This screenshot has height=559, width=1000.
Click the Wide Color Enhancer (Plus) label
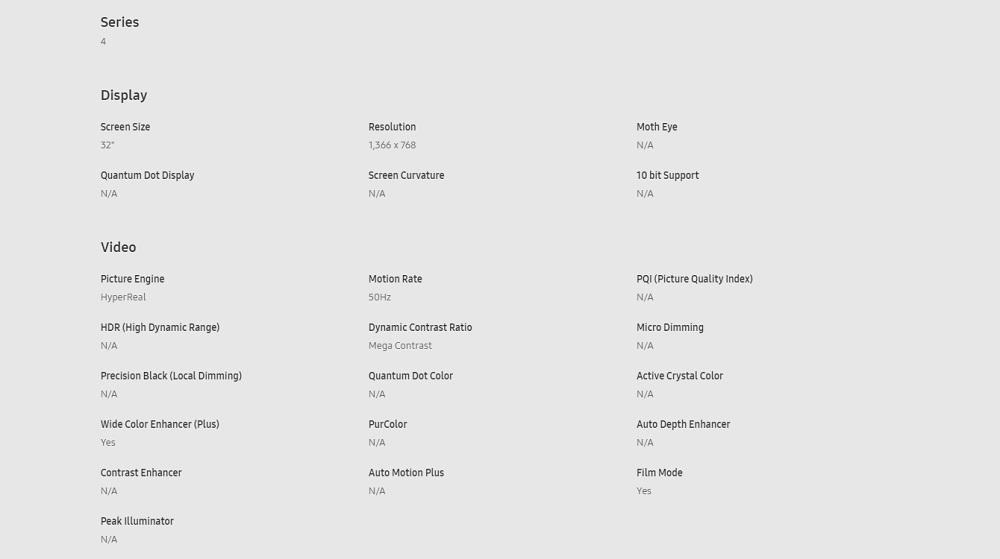tap(160, 425)
